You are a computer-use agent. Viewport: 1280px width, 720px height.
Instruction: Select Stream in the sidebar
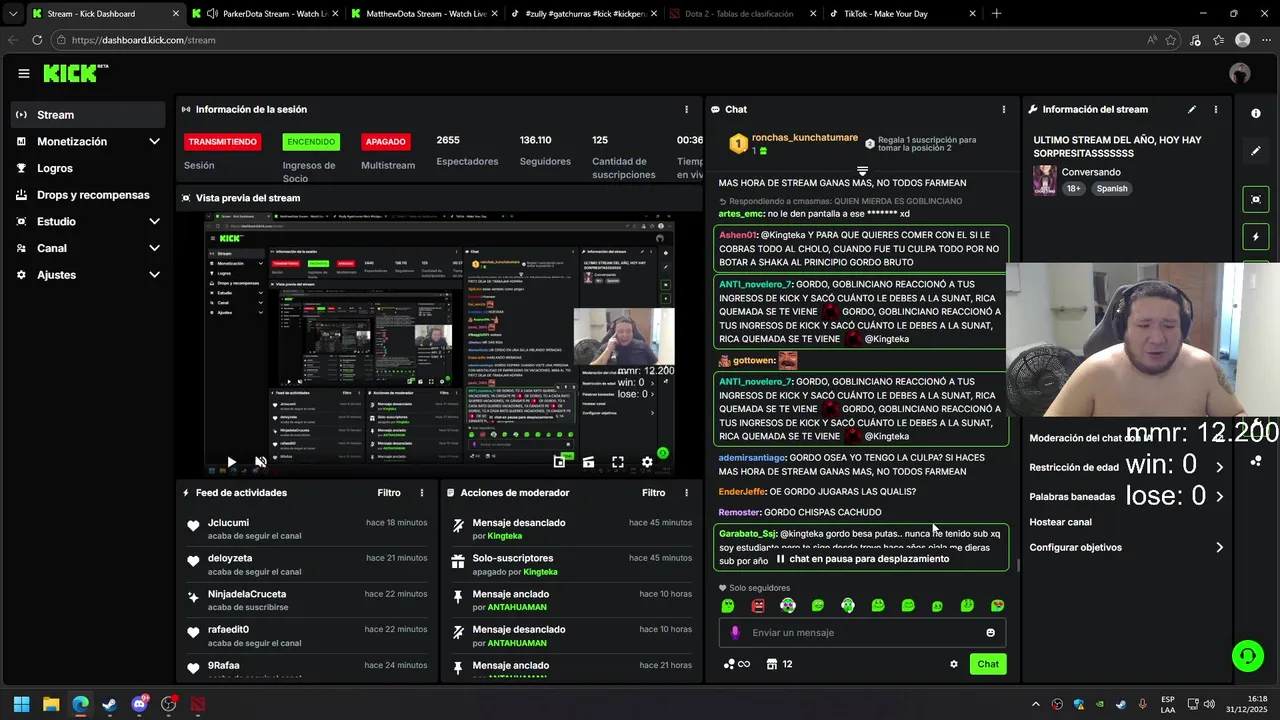pyautogui.click(x=89, y=115)
